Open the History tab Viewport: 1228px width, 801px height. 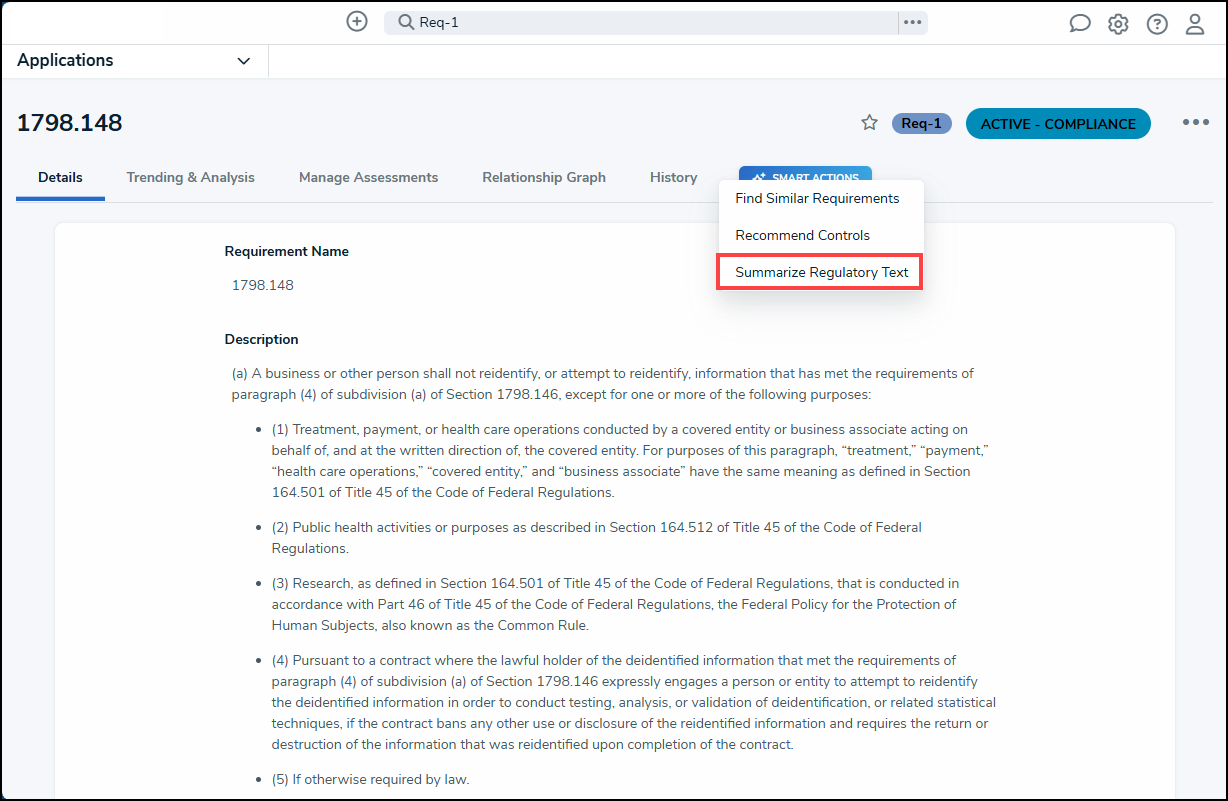(x=673, y=177)
